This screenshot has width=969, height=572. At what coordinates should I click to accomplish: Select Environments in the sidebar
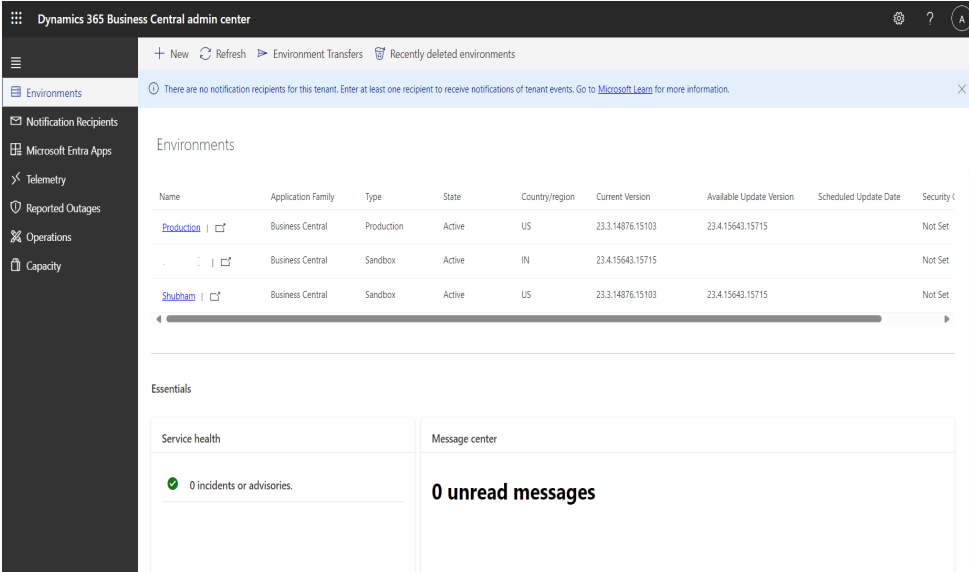[70, 93]
